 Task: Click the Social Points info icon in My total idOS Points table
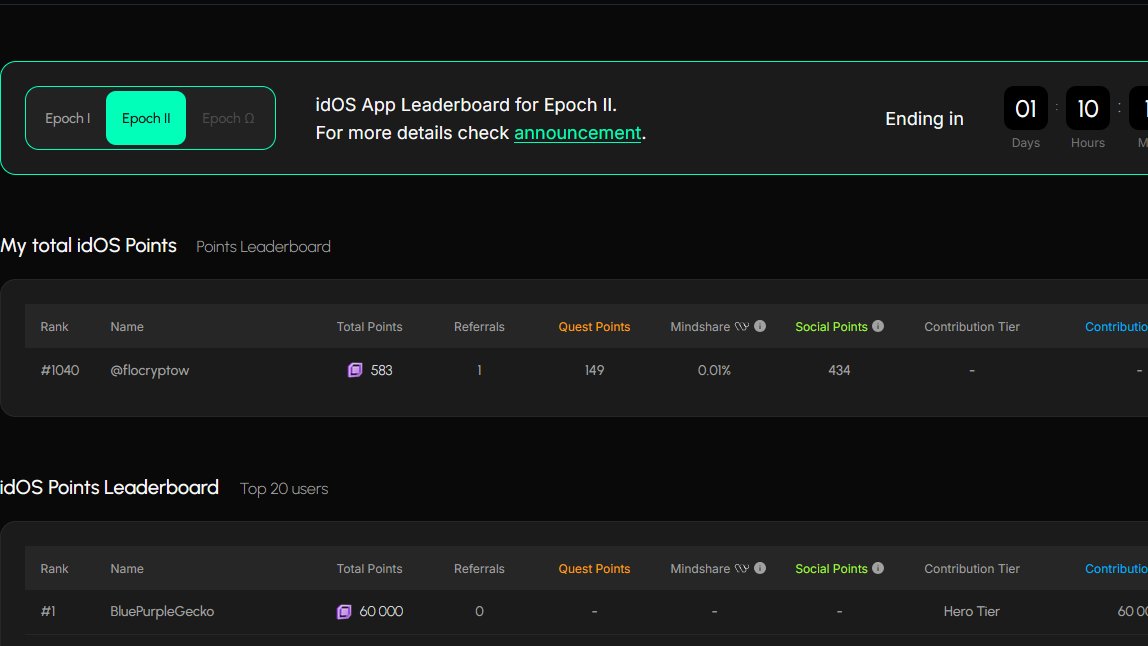click(x=878, y=326)
